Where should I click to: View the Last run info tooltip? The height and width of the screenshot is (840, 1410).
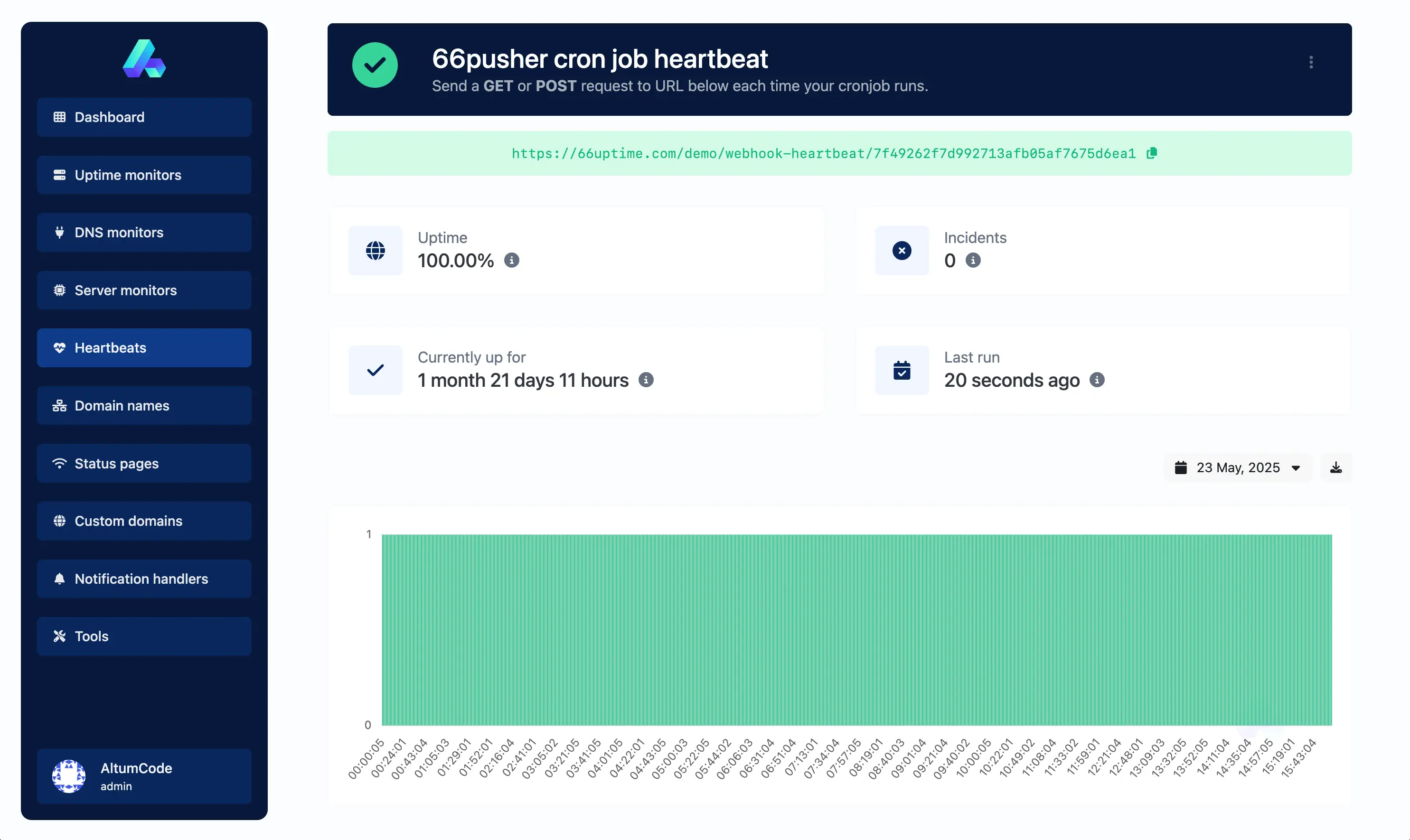tap(1098, 381)
